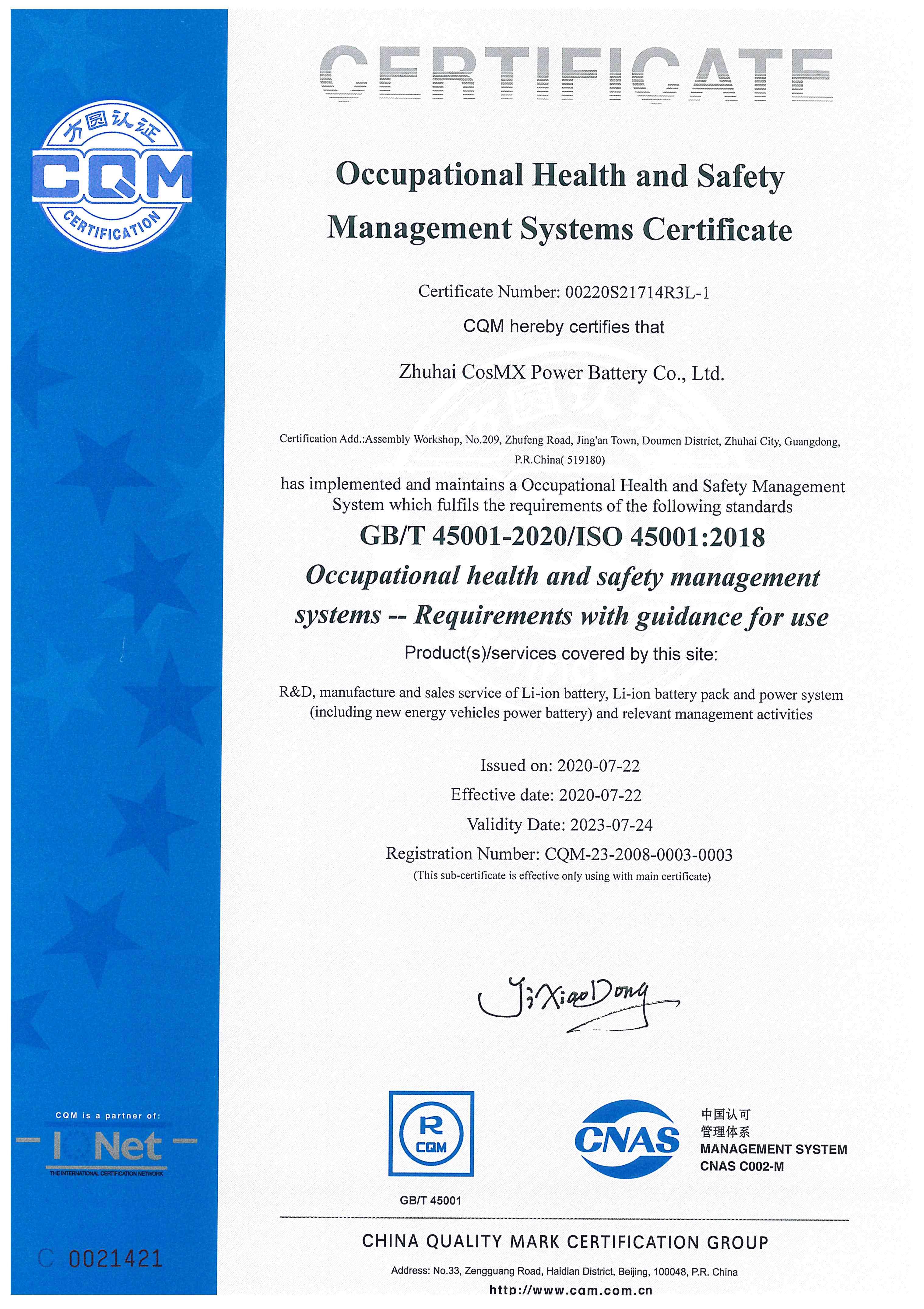Image resolution: width=924 pixels, height=1309 pixels.
Task: Click the sub-certificate effectiveness note
Action: point(562,876)
